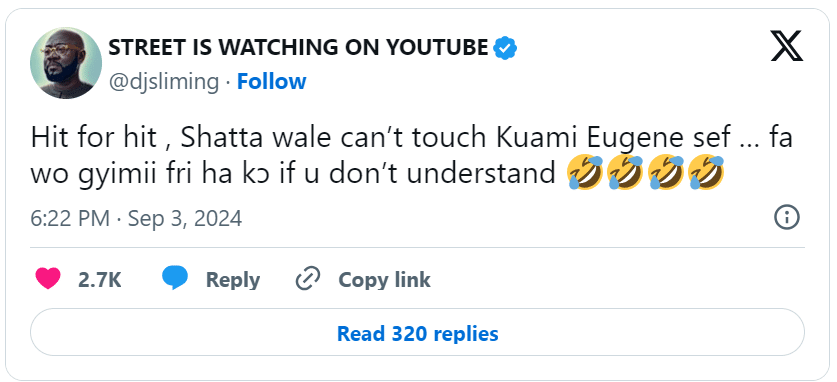Click the blue reply speech bubble icon
This screenshot has width=837, height=382.
175,278
